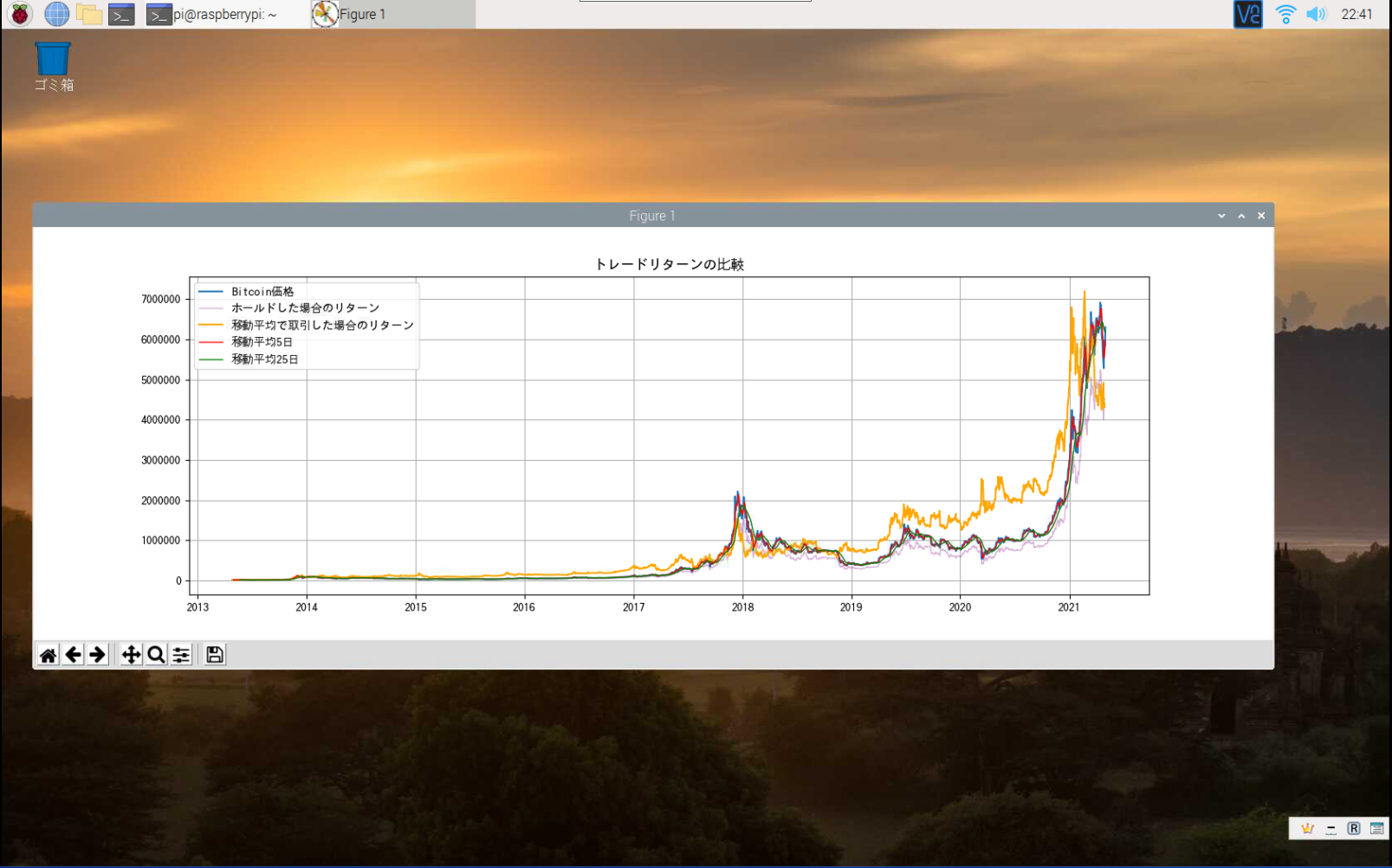Click the Figure 1 window title bar

pyautogui.click(x=653, y=216)
